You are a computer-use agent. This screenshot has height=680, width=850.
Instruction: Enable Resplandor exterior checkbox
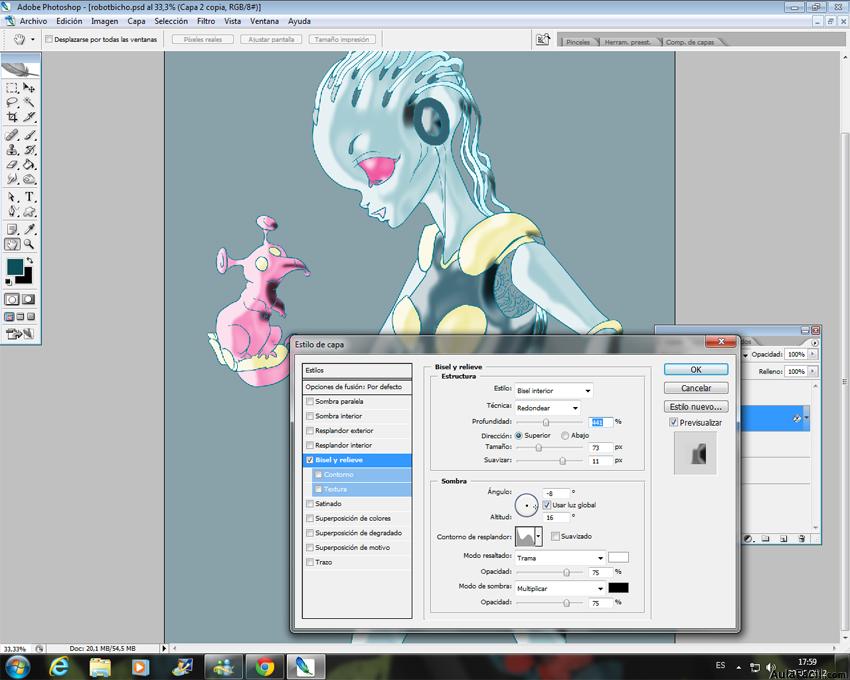[310, 431]
